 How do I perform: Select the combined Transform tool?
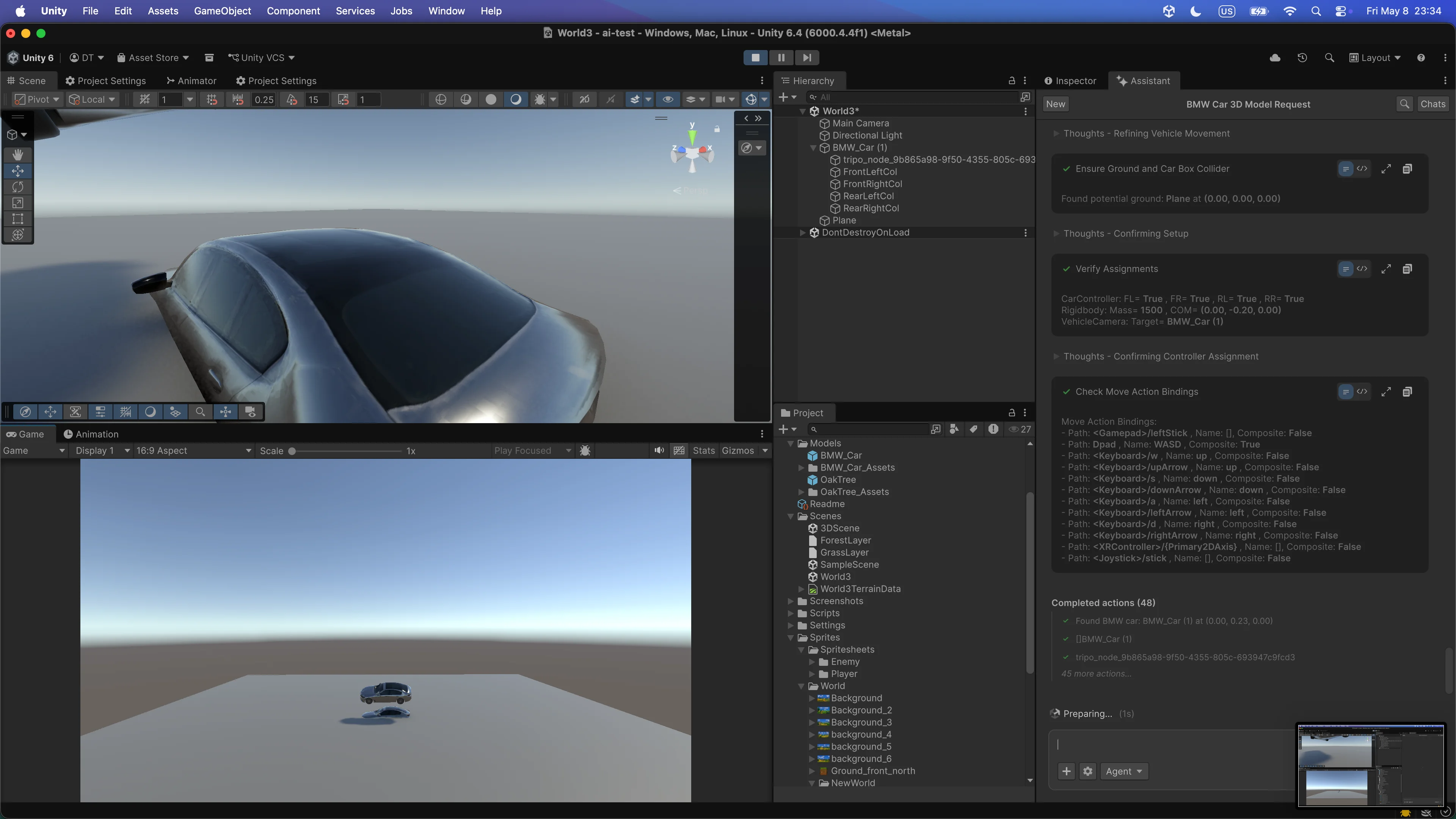tap(17, 234)
